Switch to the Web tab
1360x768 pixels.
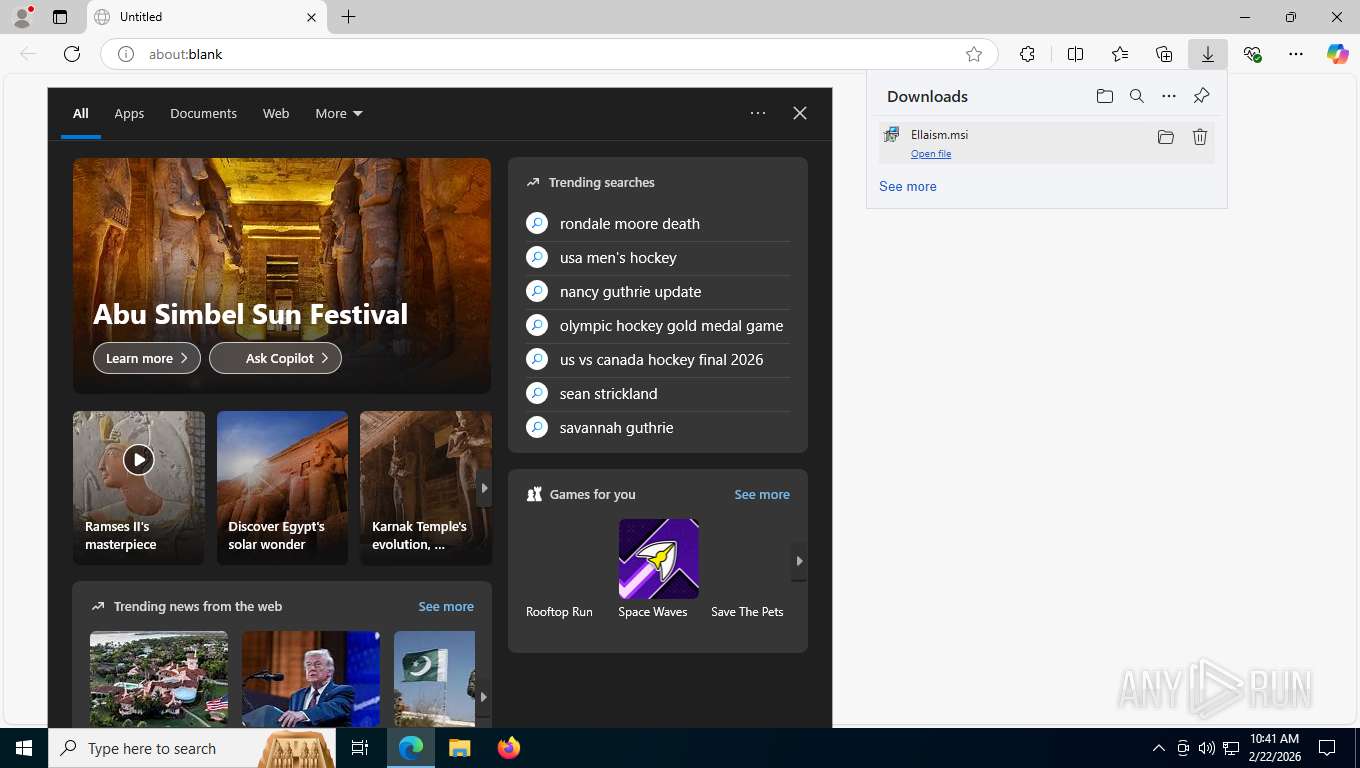(276, 113)
